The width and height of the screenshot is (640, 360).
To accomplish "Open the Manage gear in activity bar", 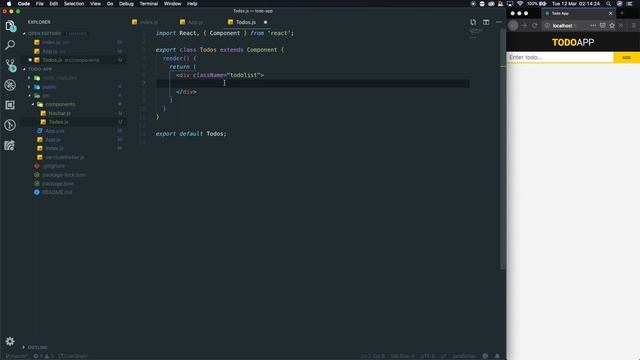I will coord(10,341).
